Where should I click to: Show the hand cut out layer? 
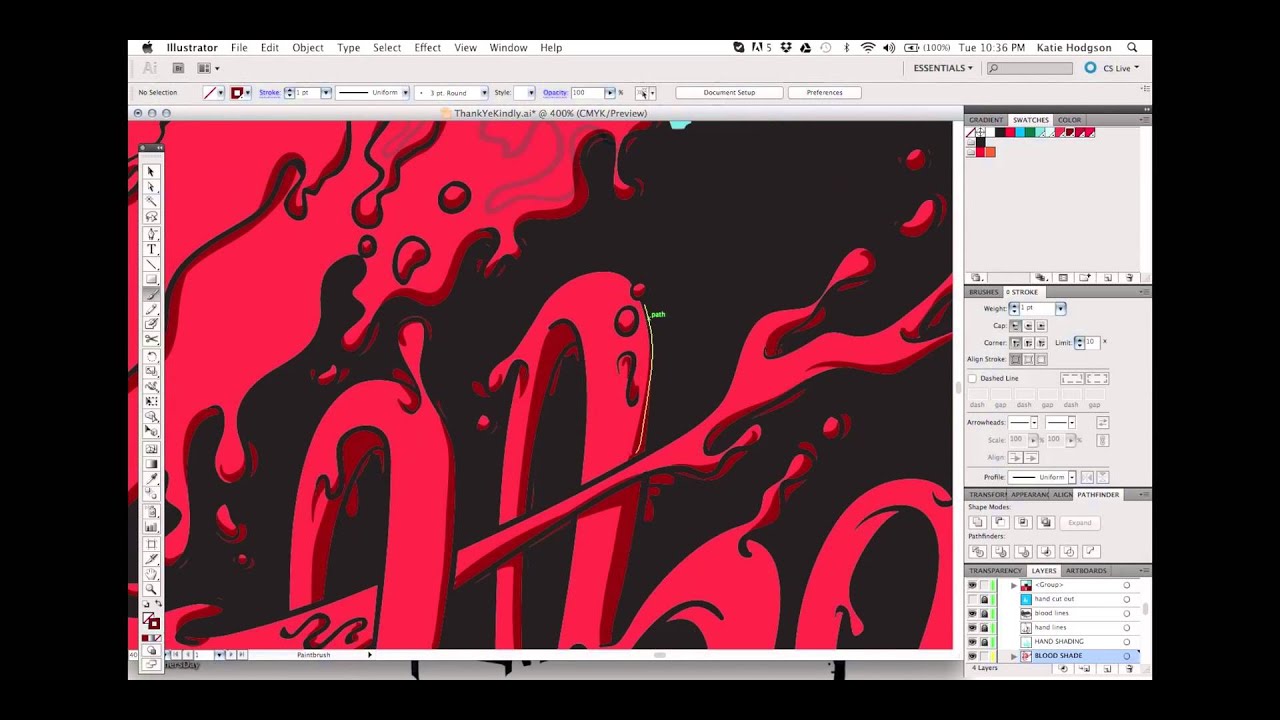point(972,599)
